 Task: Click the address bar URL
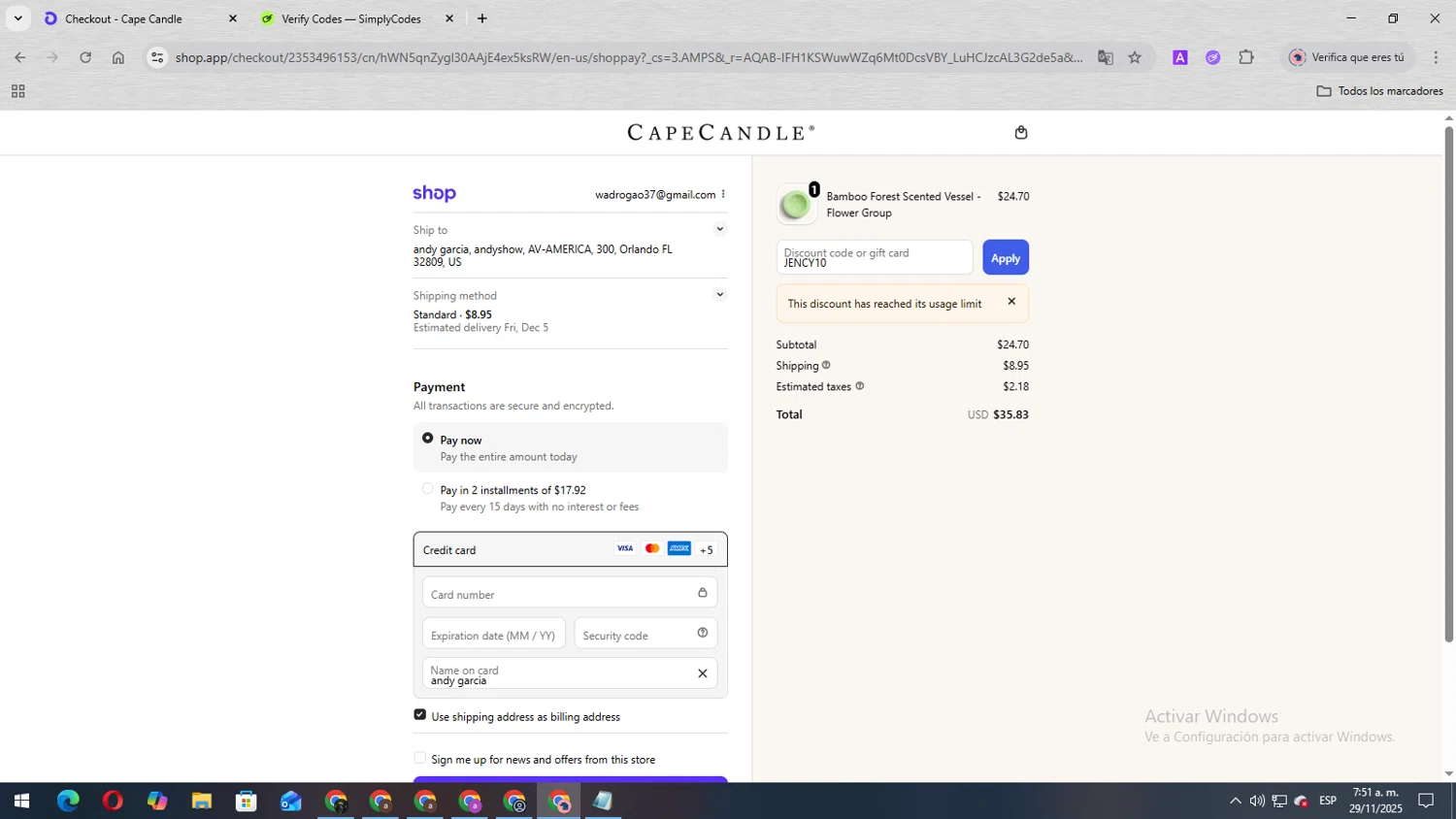(x=628, y=57)
